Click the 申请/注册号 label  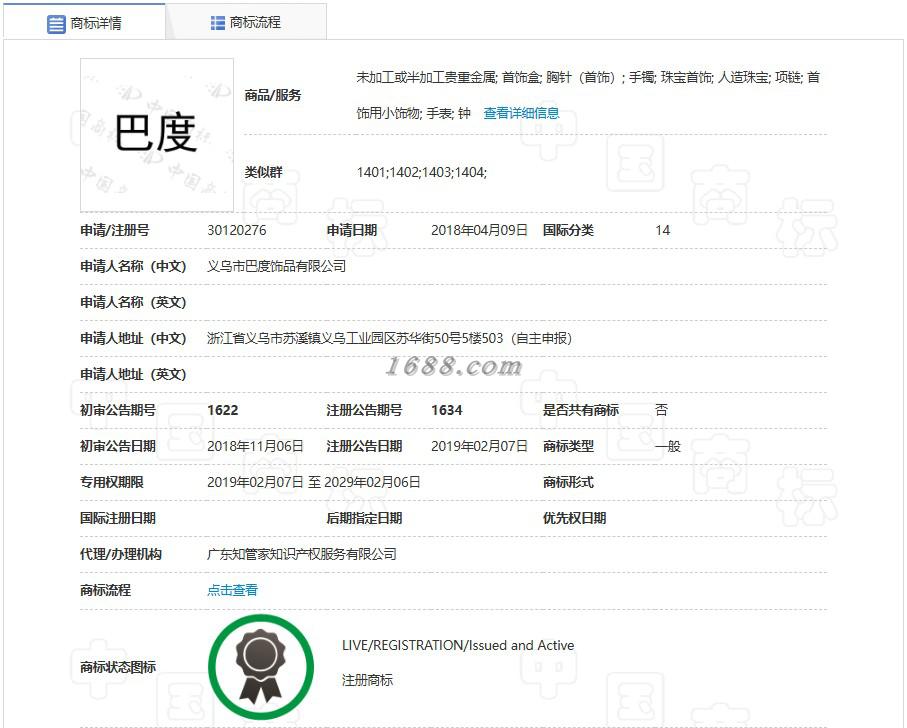115,230
